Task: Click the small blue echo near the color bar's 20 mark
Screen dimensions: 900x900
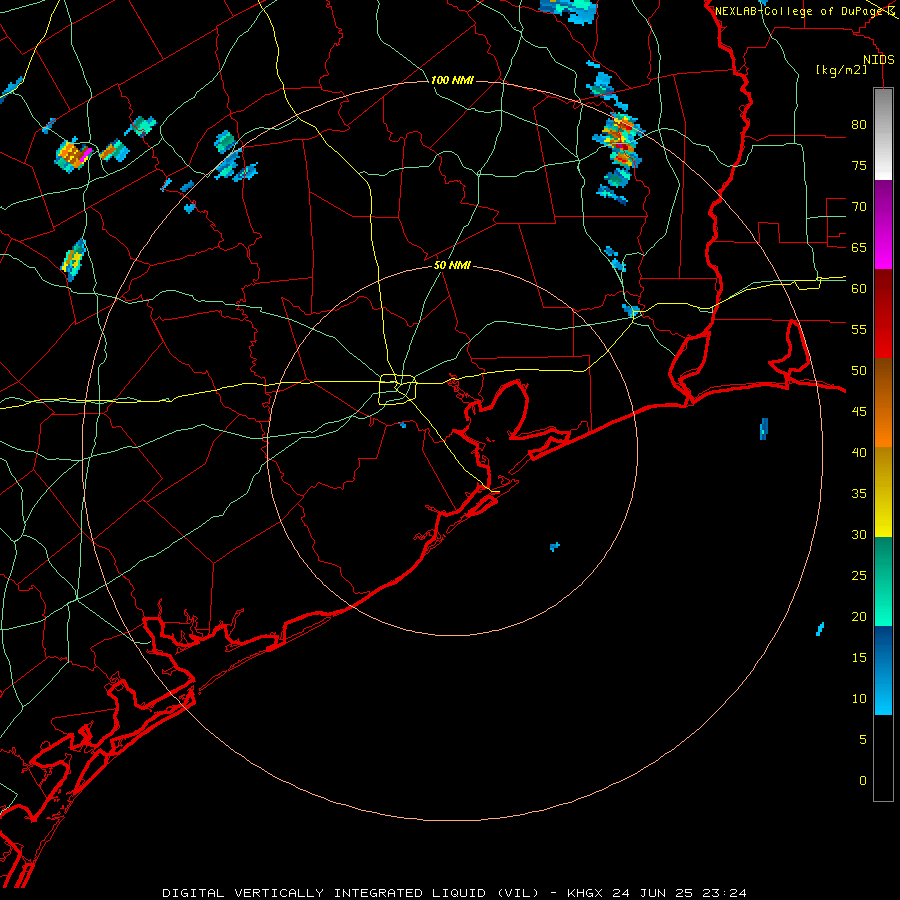Action: click(x=820, y=629)
